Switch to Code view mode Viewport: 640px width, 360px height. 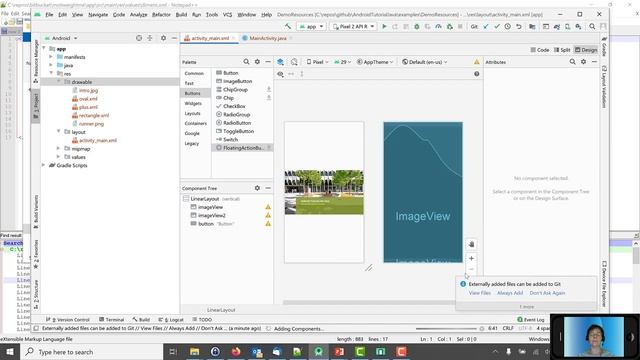(x=540, y=50)
